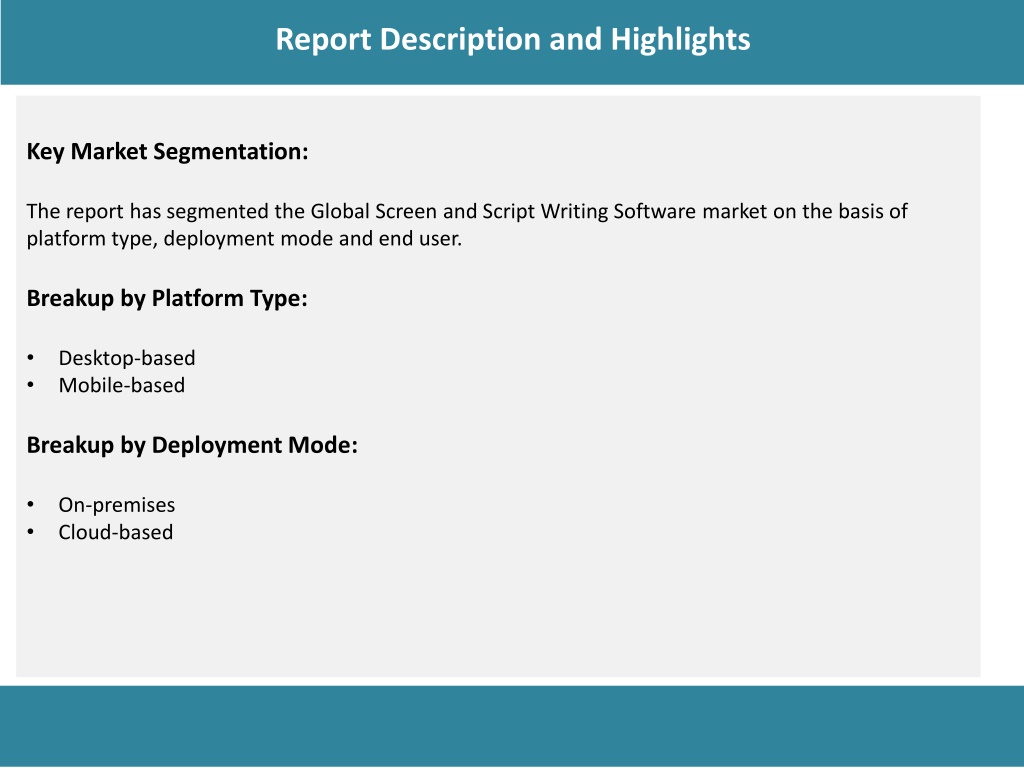The height and width of the screenshot is (768, 1024).
Task: Click the 'Report Description and Highlights' title
Action: (513, 39)
